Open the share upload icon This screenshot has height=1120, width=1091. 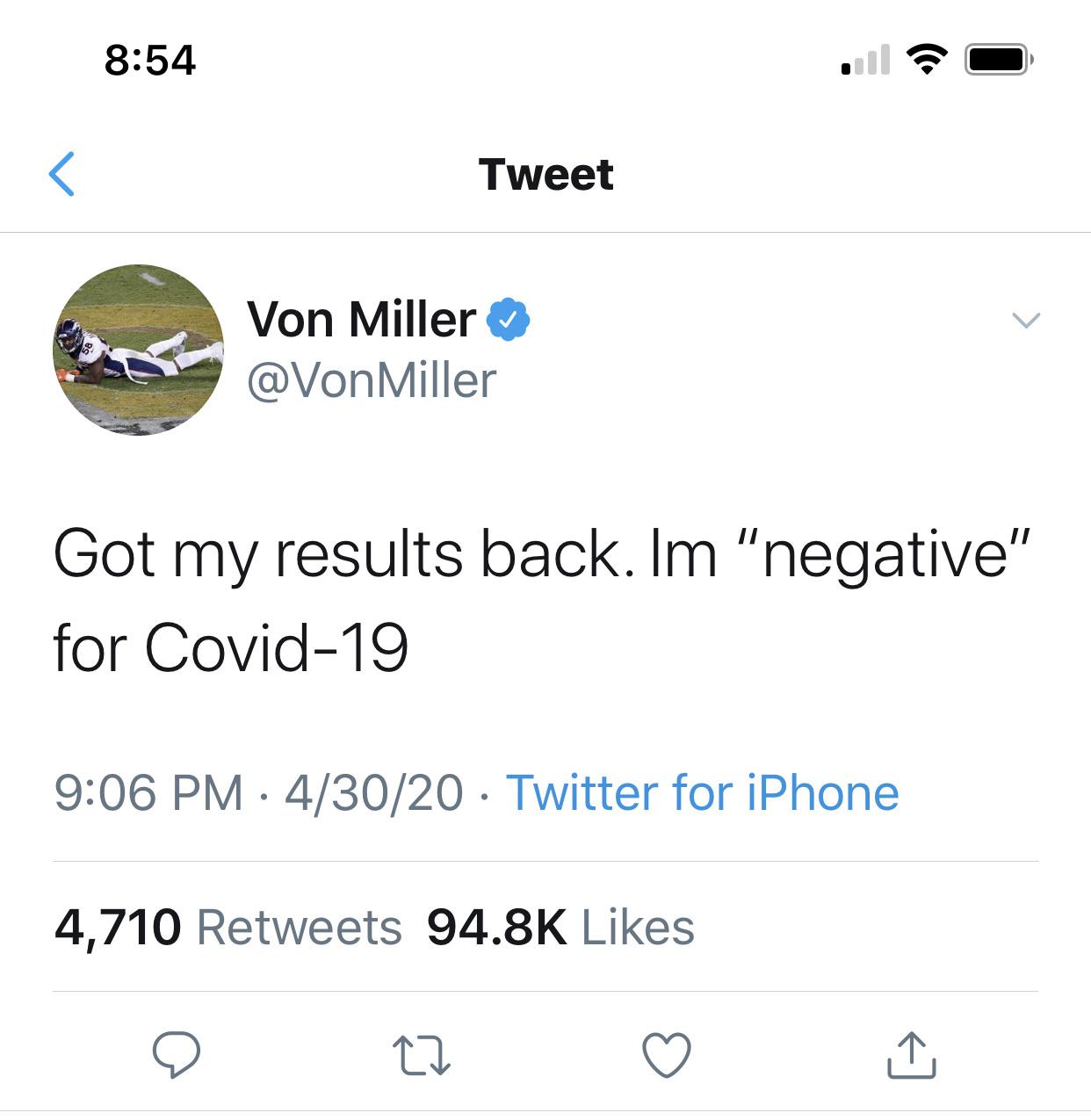pyautogui.click(x=911, y=1054)
